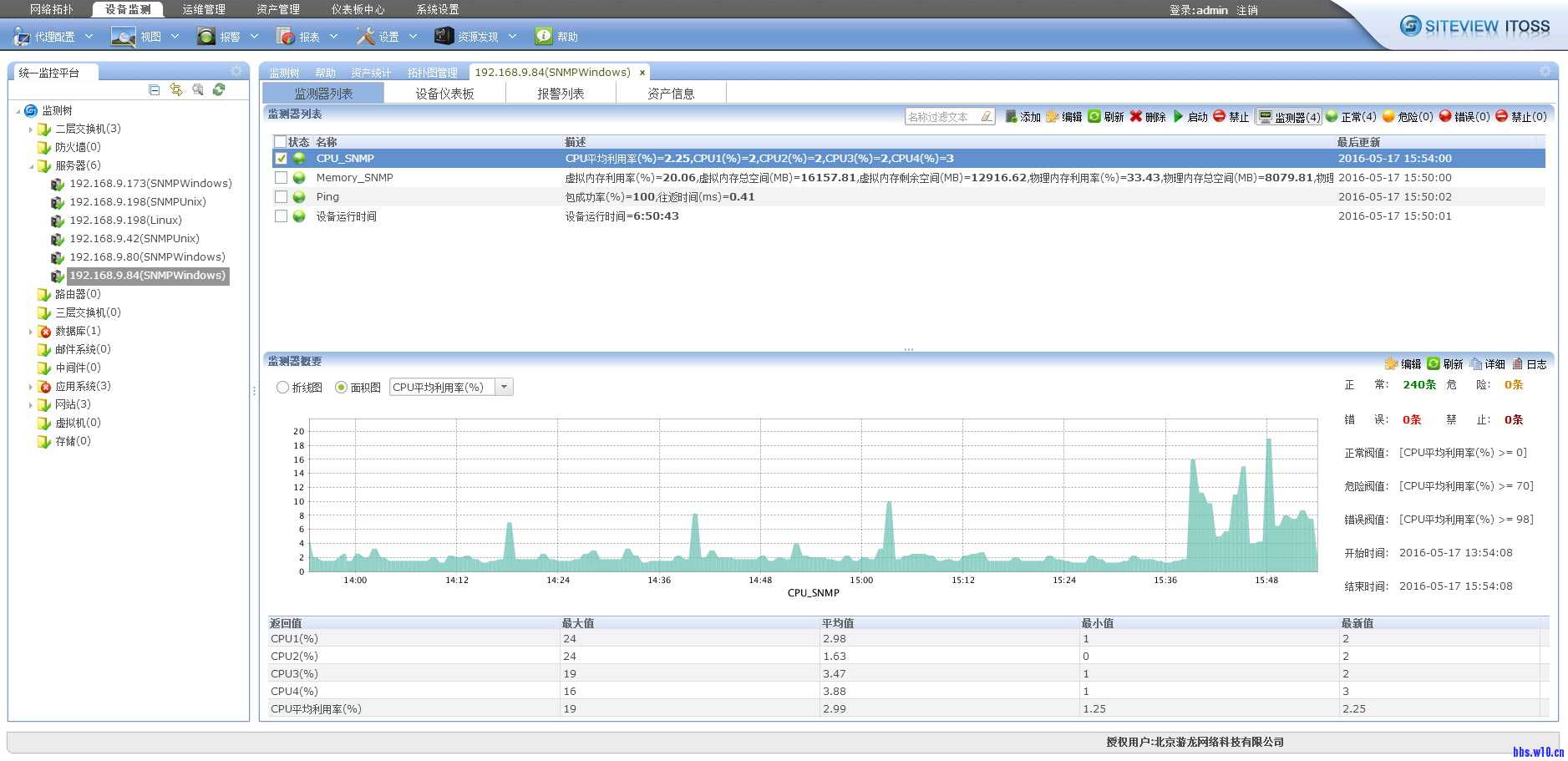Click the 名称过滤文本 filter input field
The width and height of the screenshot is (1568, 761).
pyautogui.click(x=942, y=117)
